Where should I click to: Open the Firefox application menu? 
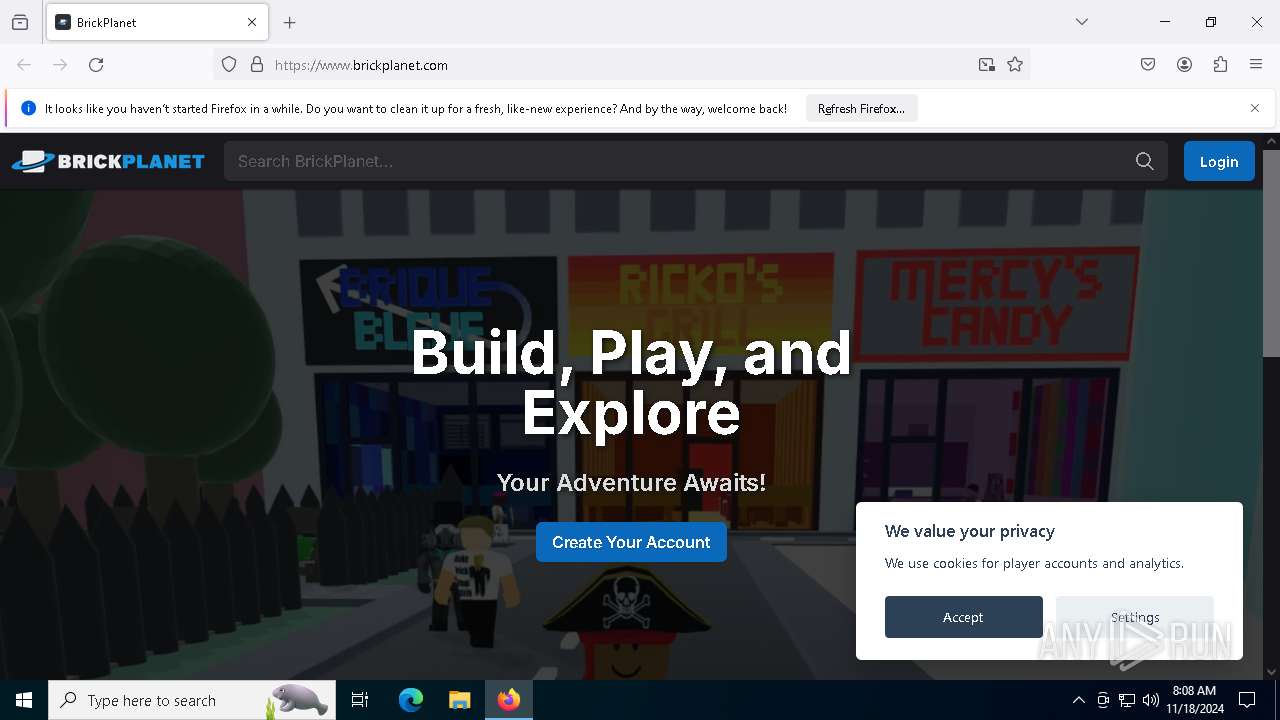(x=1256, y=65)
